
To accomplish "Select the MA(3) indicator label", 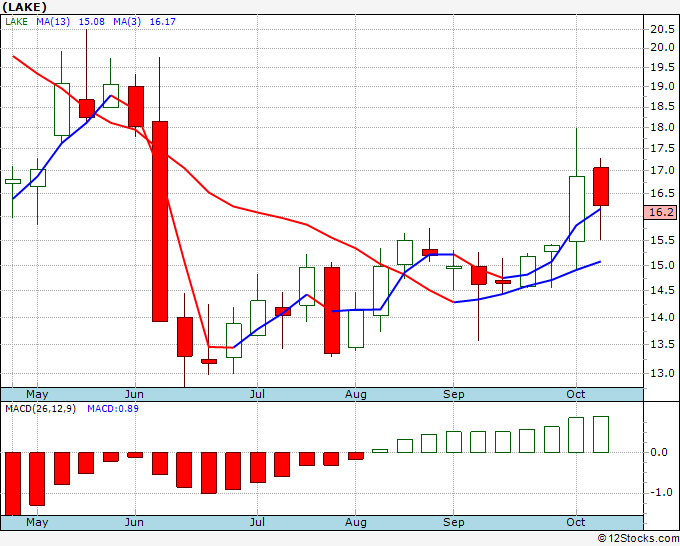I will (x=127, y=22).
